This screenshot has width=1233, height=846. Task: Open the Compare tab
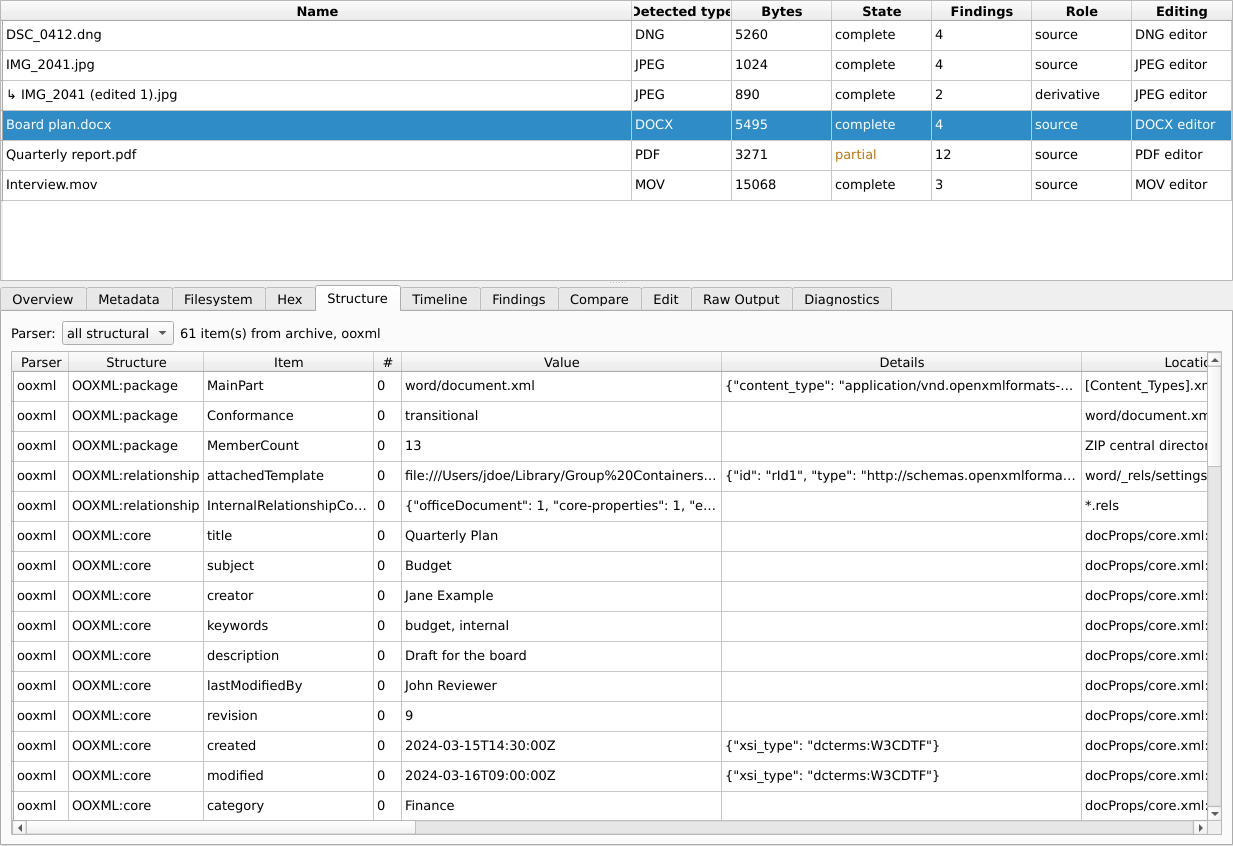(599, 299)
